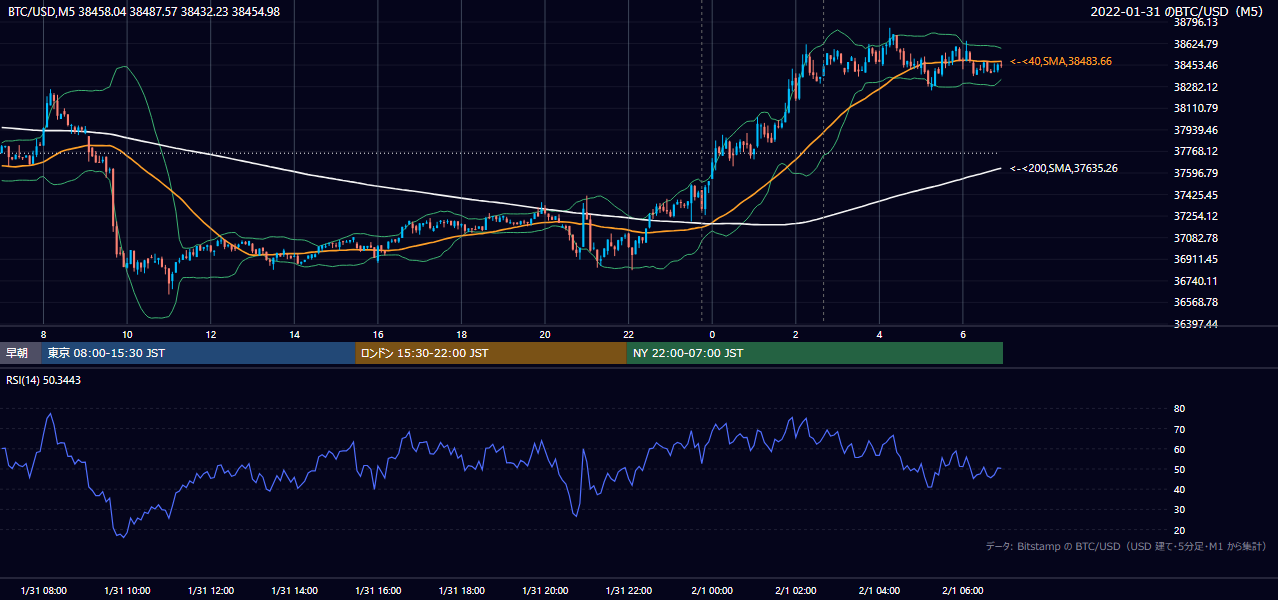Screen dimensions: 1278x600
Task: Click hour label 16 under price chart
Action: tap(378, 335)
